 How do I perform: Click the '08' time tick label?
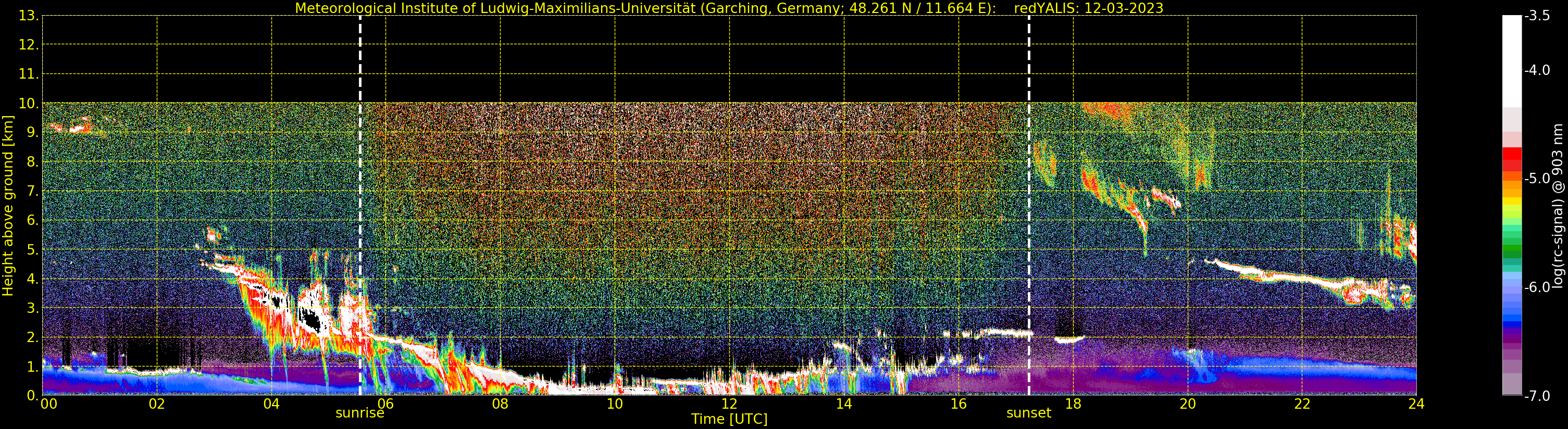(500, 404)
